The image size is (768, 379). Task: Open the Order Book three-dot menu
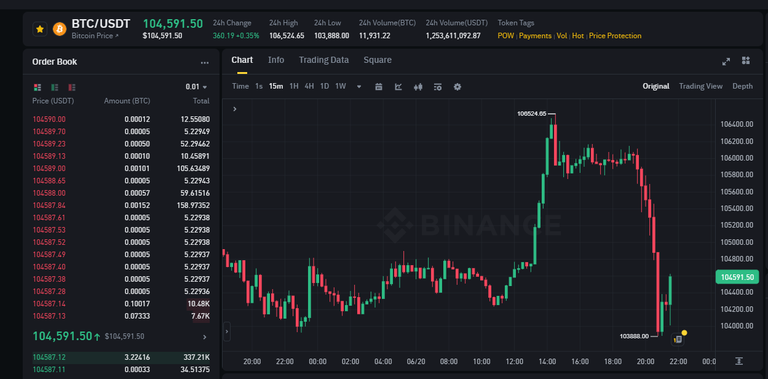(205, 63)
